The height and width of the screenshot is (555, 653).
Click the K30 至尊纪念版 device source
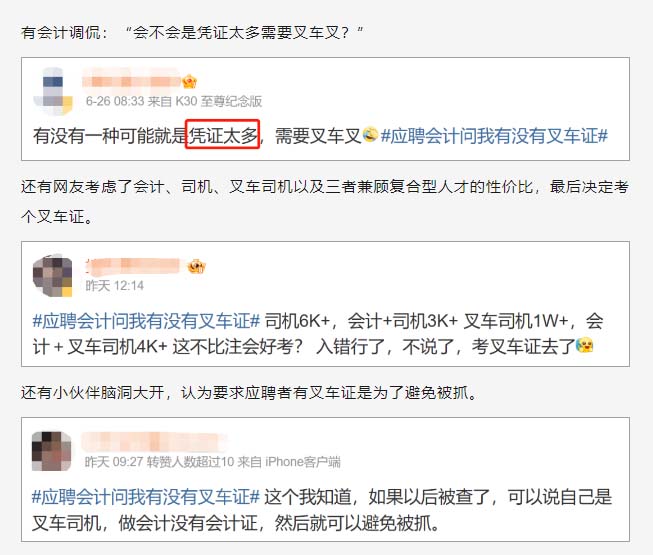pos(219,101)
